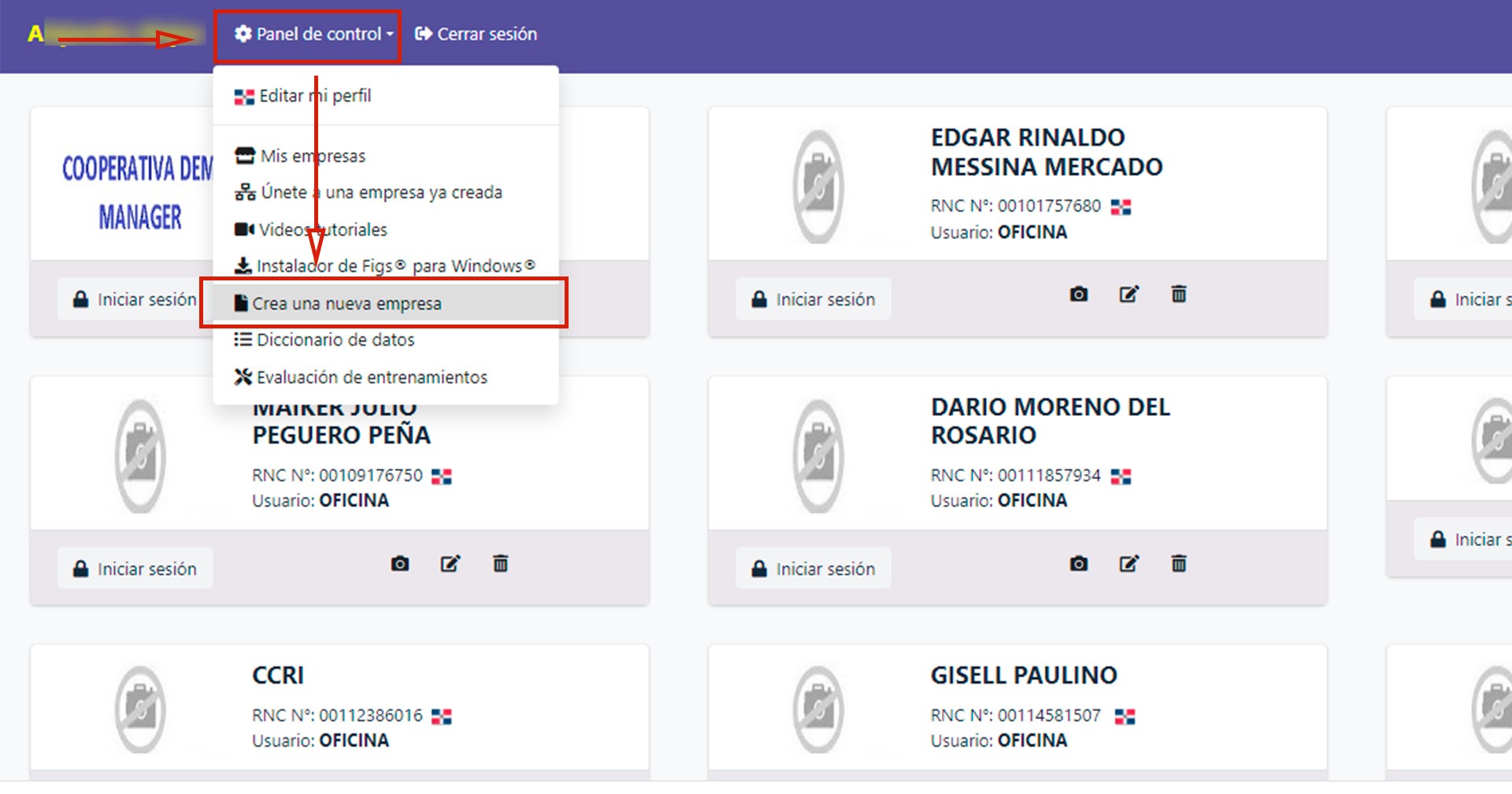Select Únete a una empresa ya creada
The height and width of the screenshot is (794, 1512).
(x=381, y=193)
